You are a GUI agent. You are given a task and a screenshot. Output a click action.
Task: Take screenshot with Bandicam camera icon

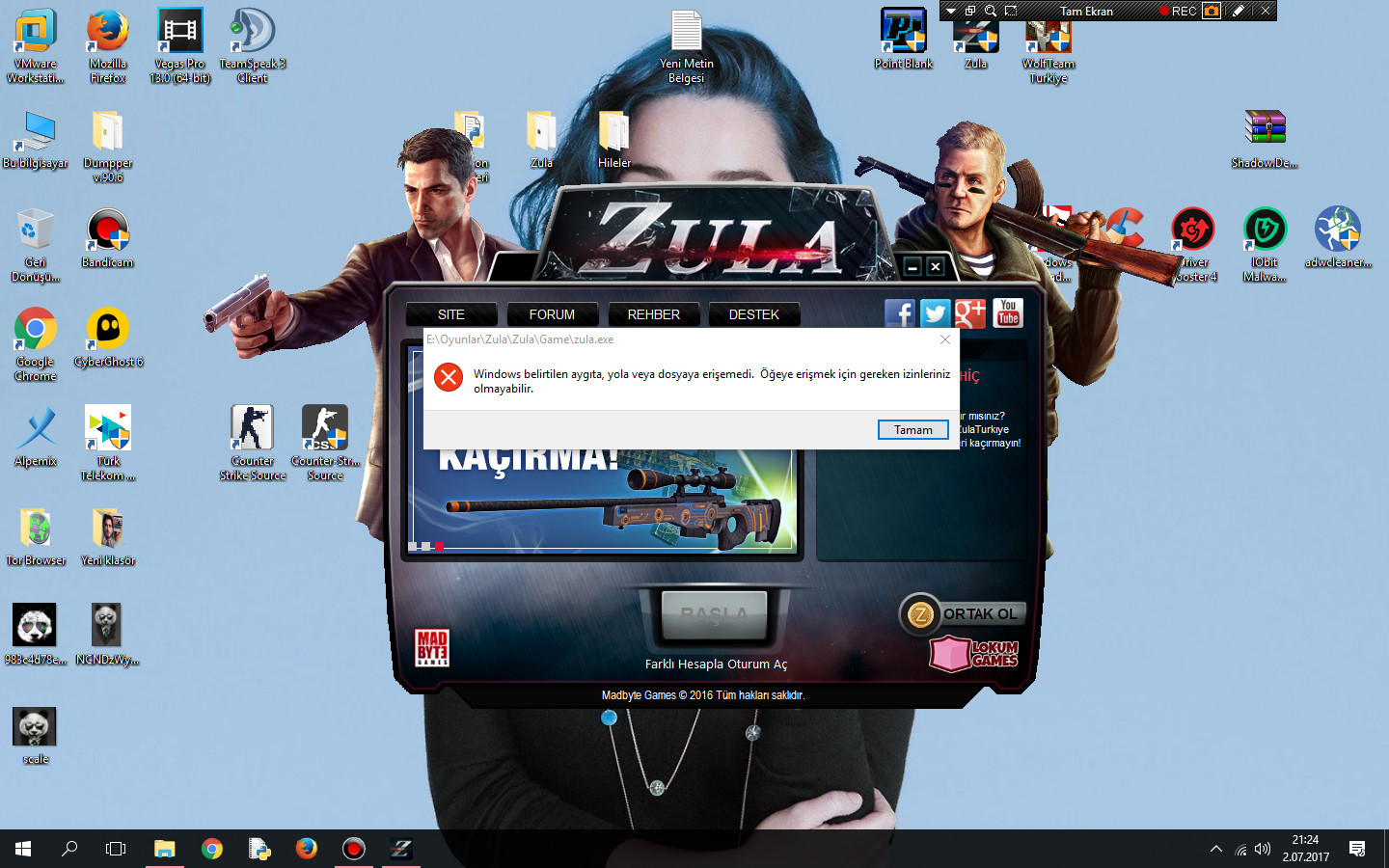click(x=1212, y=12)
